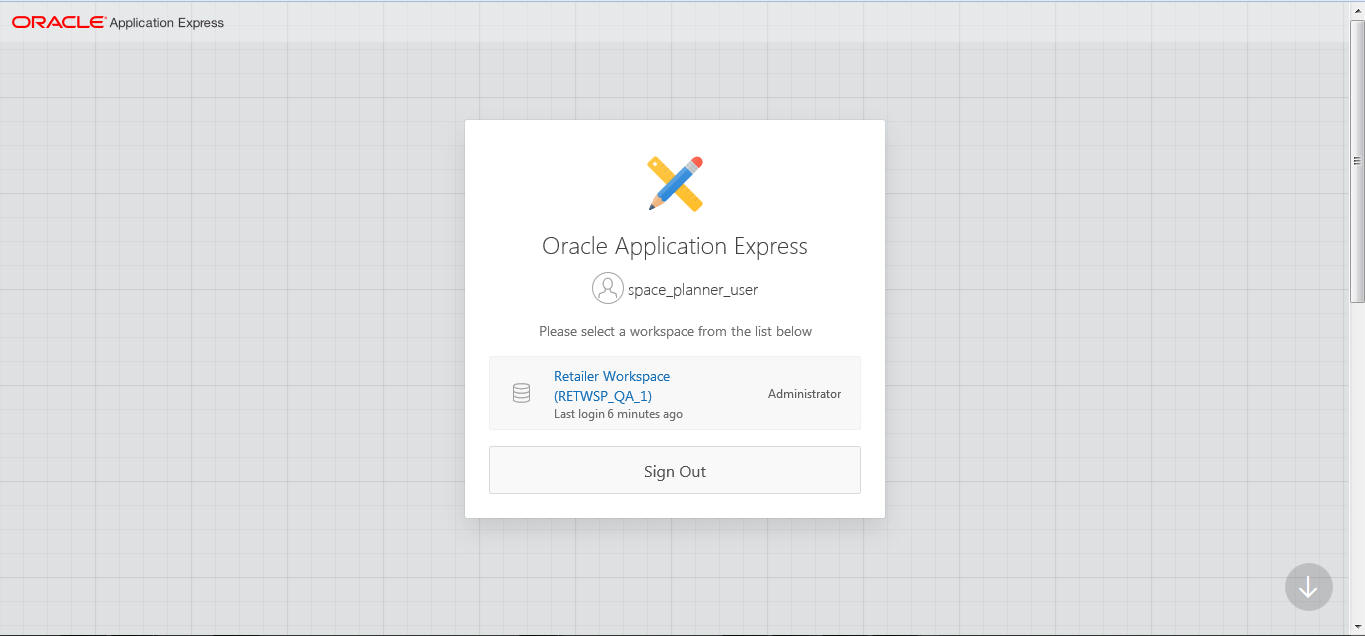Click 'Please select a workspace' instruction text
The height and width of the screenshot is (636, 1365).
[x=675, y=331]
